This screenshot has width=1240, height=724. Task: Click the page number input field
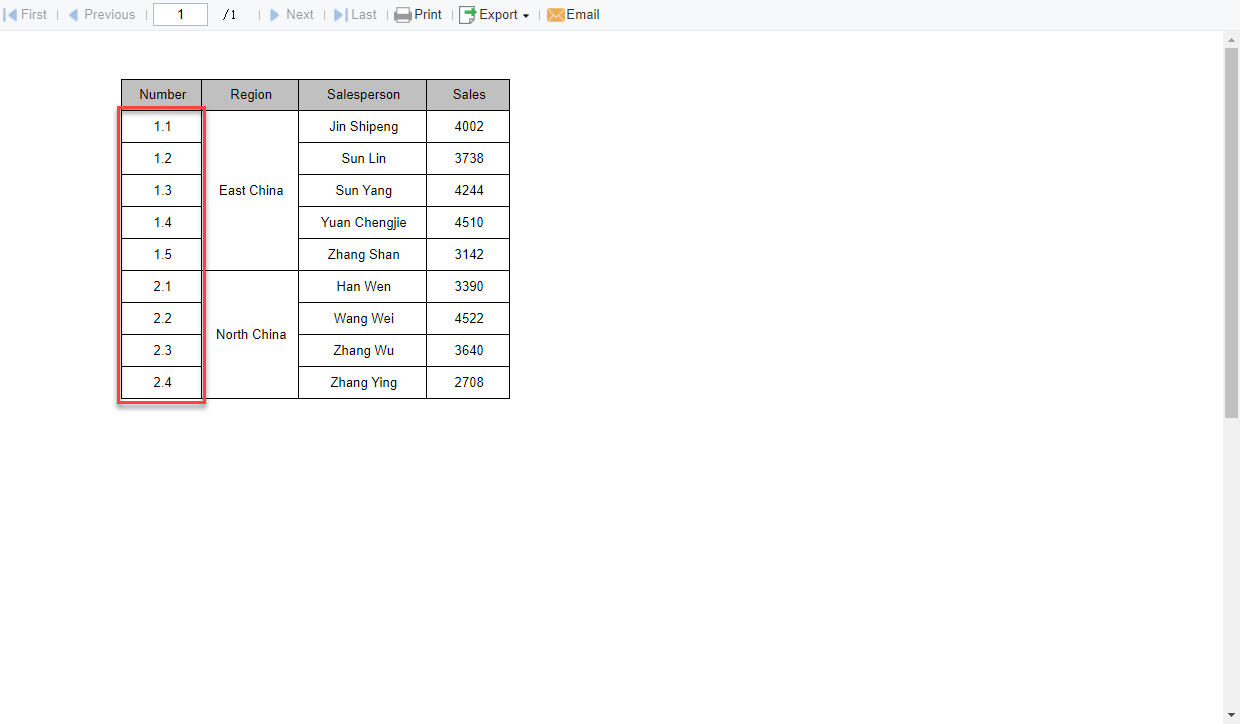pyautogui.click(x=180, y=15)
